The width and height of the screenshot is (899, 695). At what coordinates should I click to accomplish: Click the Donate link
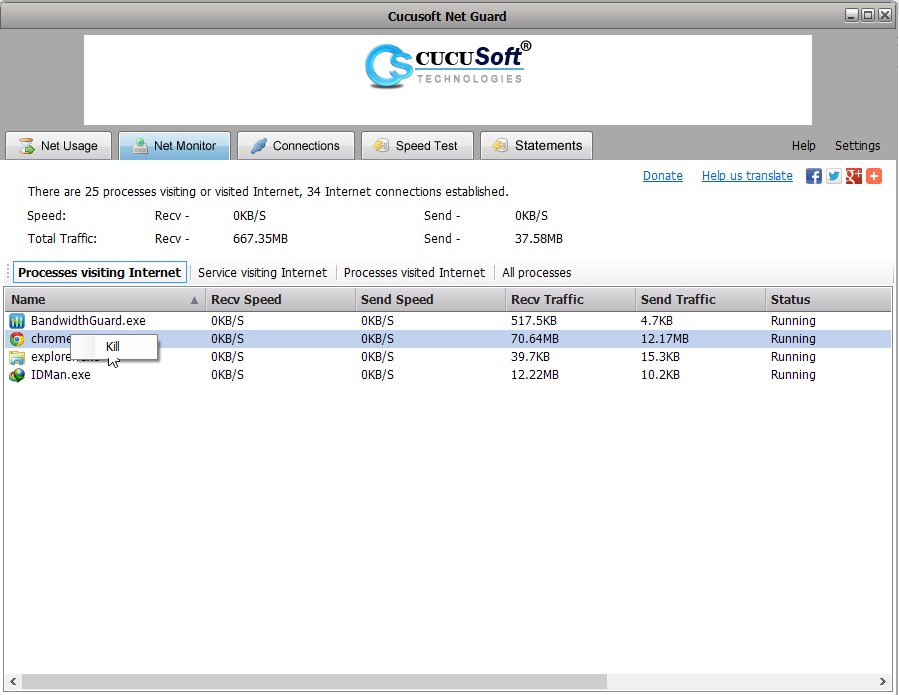pos(662,175)
